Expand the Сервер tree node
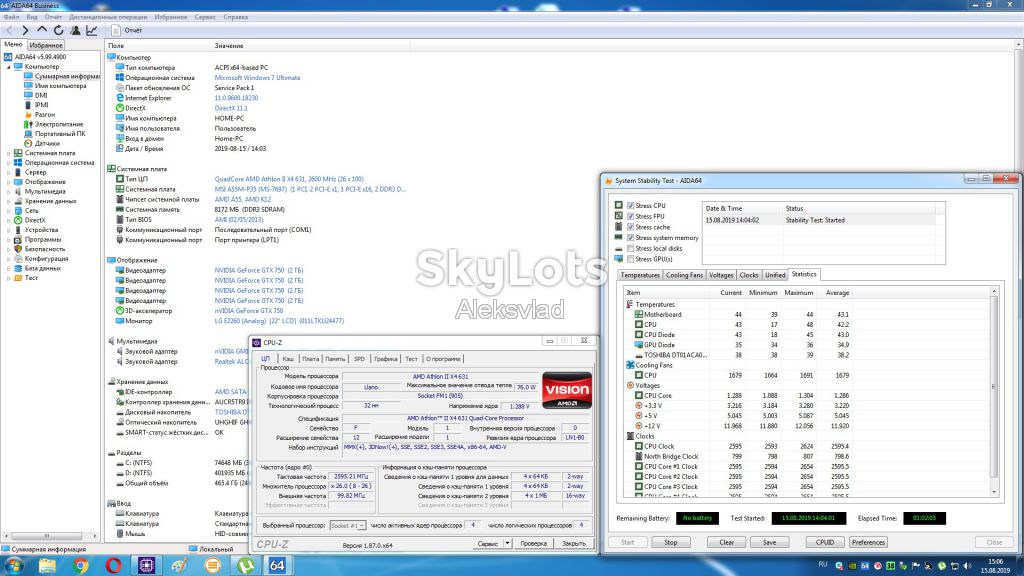 [x=8, y=172]
